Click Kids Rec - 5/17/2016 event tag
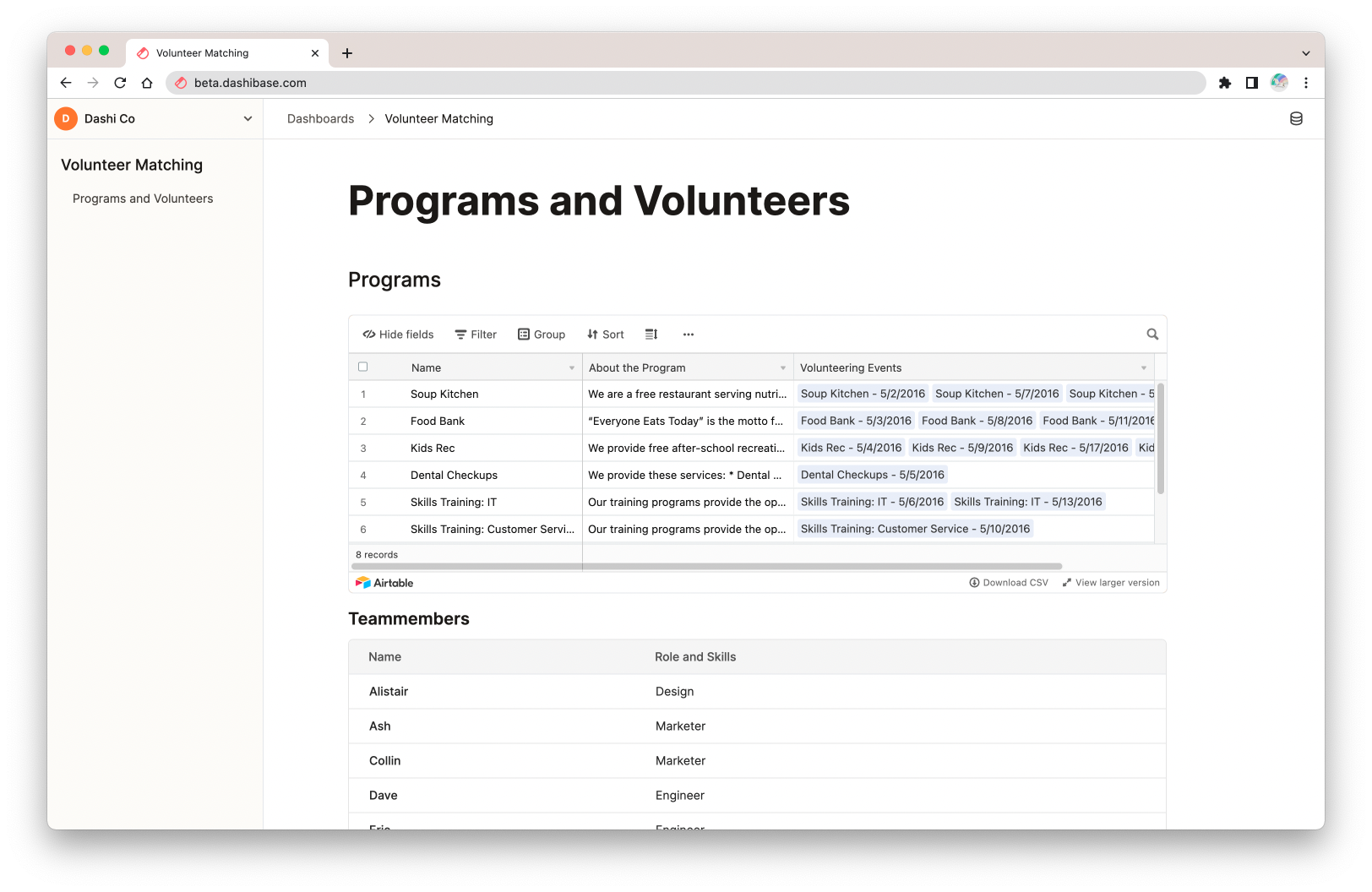 click(x=1075, y=448)
